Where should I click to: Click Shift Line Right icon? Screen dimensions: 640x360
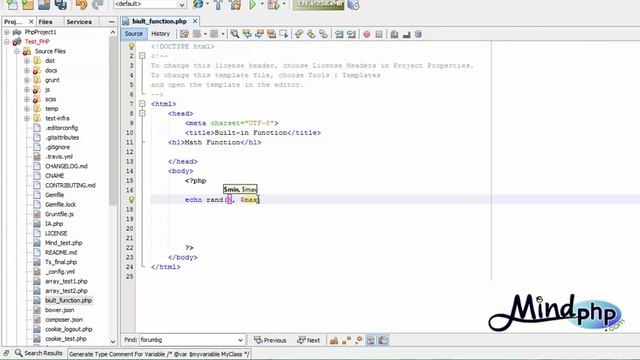click(x=351, y=34)
